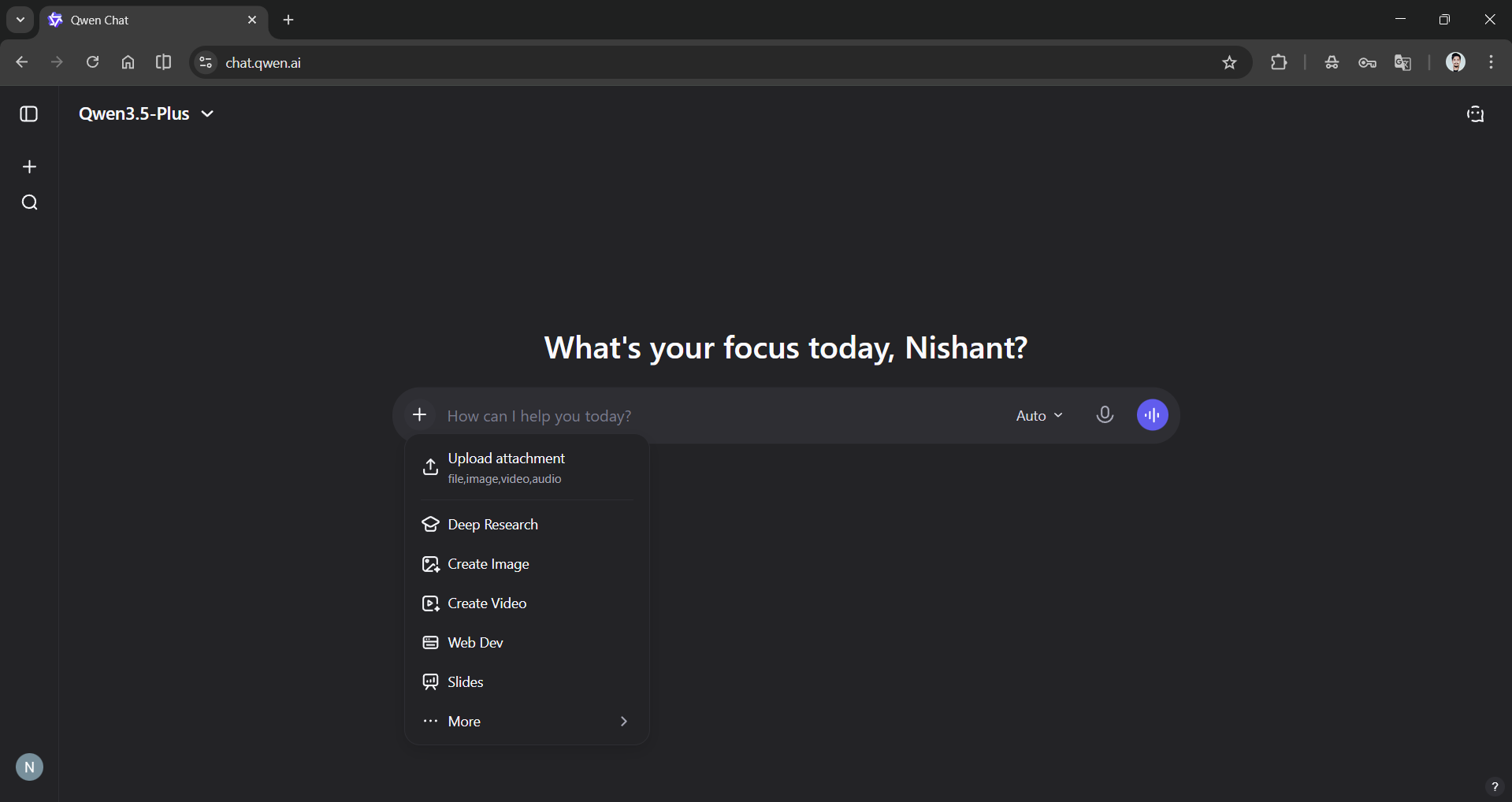Image resolution: width=1512 pixels, height=802 pixels.
Task: Open the attachment plus icon in the input box
Action: pyautogui.click(x=419, y=414)
